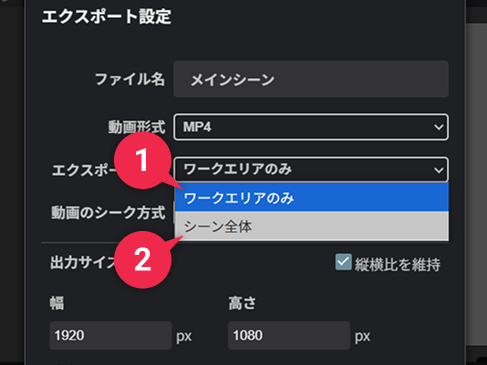Click the 幅 input showing 1920

point(111,335)
